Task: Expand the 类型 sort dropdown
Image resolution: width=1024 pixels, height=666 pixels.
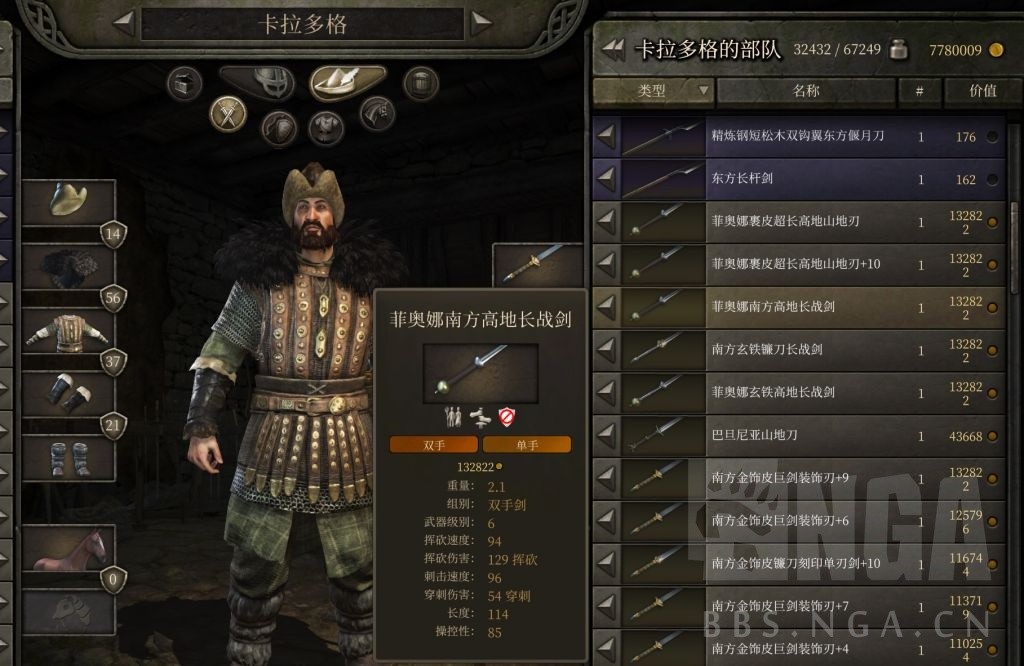Action: (653, 91)
